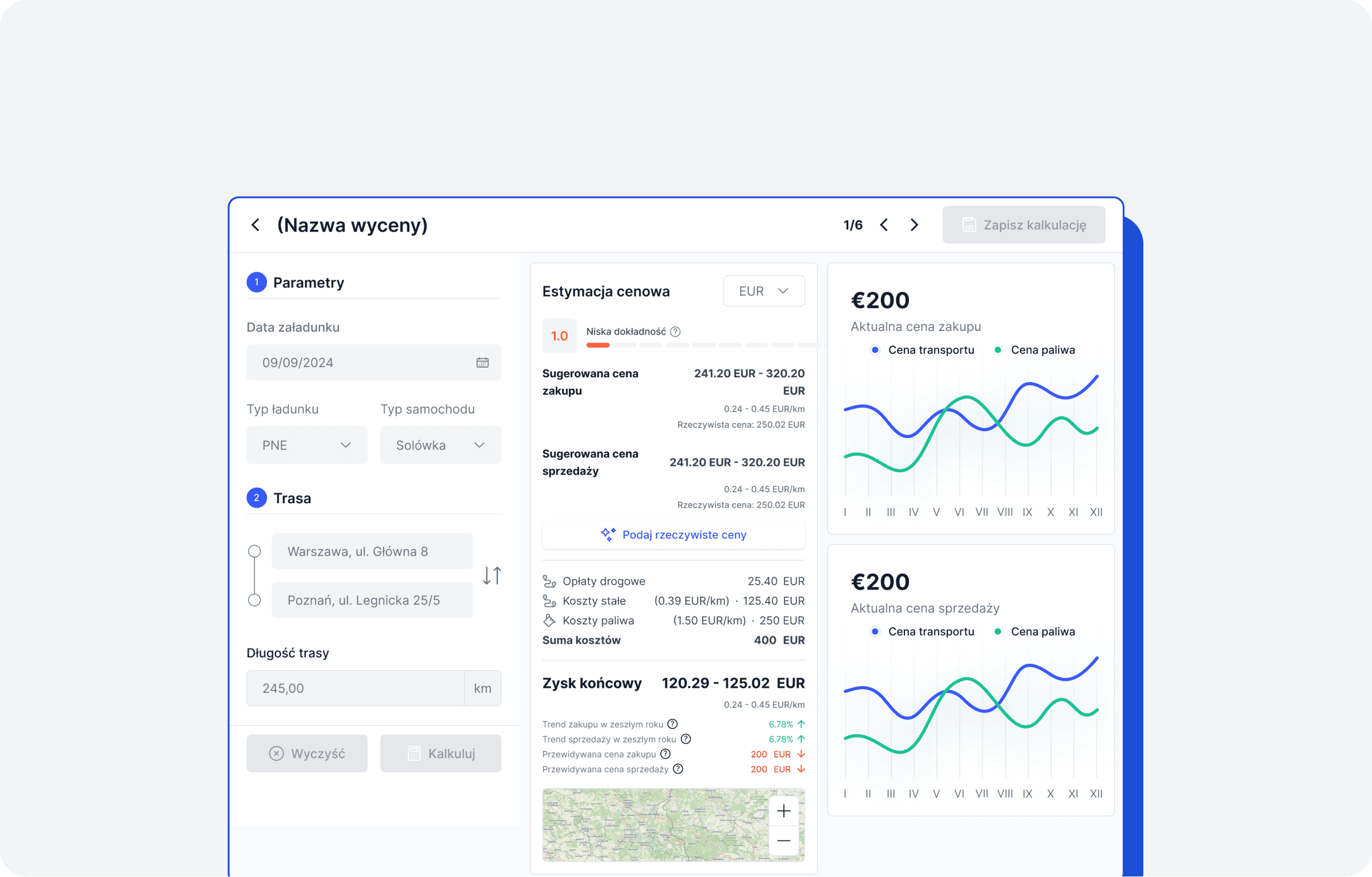This screenshot has height=877, width=1372.
Task: Go to previous calculation page arrow
Action: (884, 225)
